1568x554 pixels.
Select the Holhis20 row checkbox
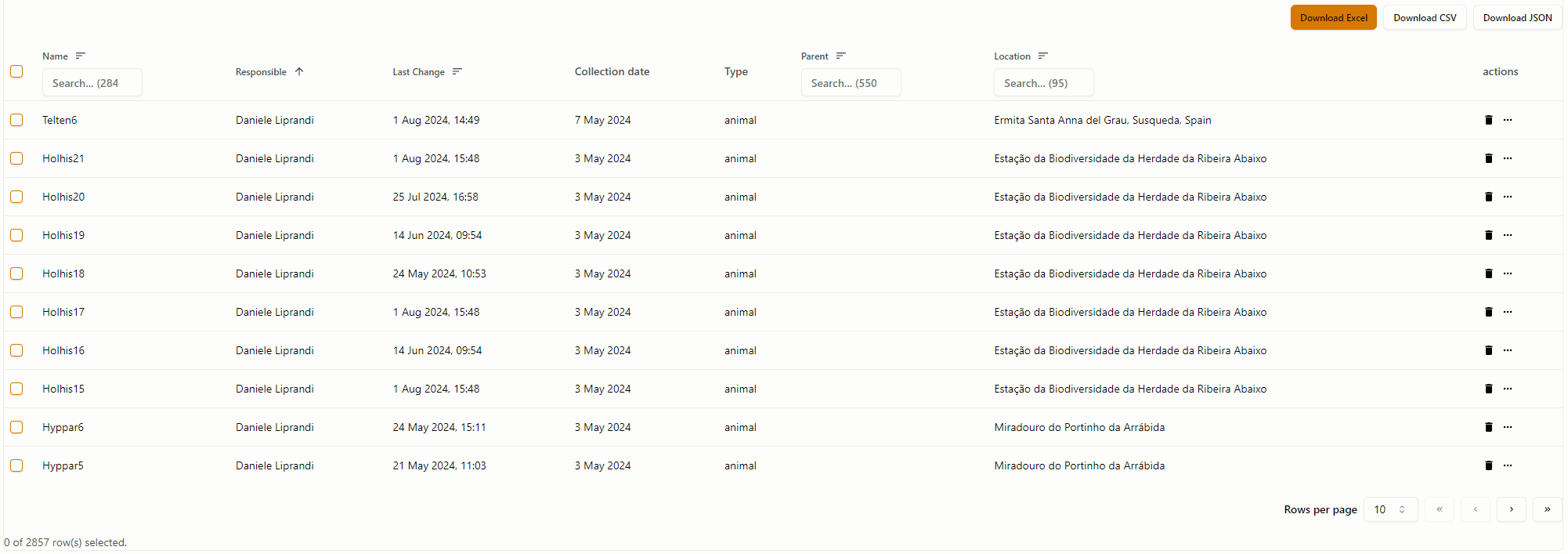(x=16, y=197)
